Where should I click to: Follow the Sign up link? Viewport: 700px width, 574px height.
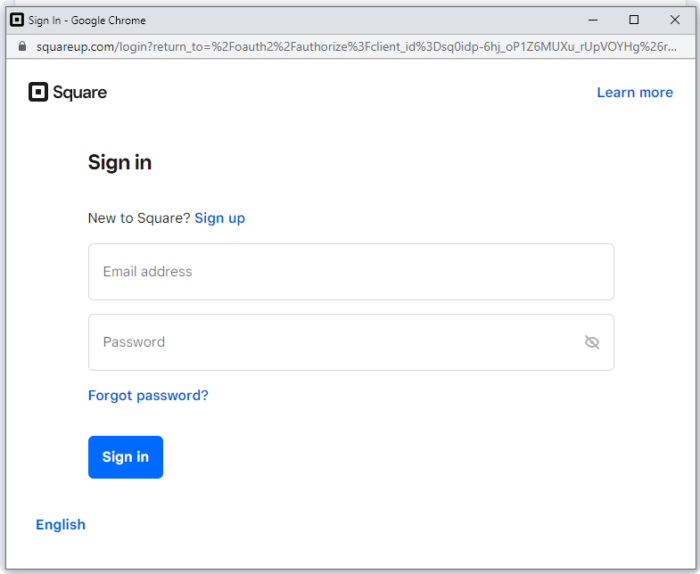pyautogui.click(x=219, y=218)
